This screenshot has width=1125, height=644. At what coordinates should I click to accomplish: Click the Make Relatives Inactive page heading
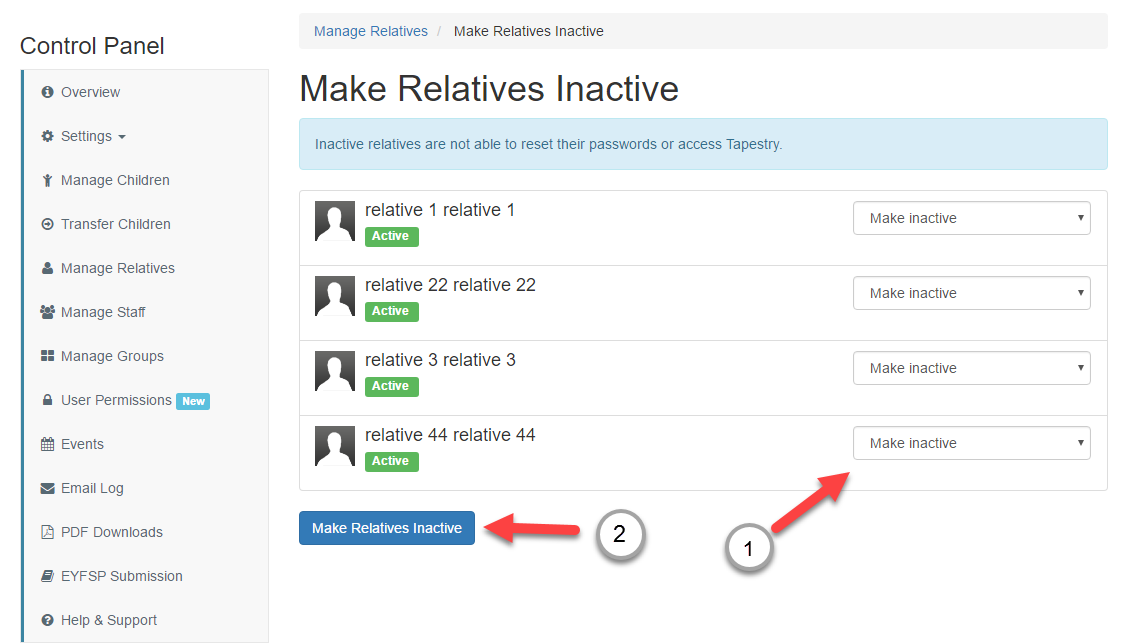click(x=489, y=89)
